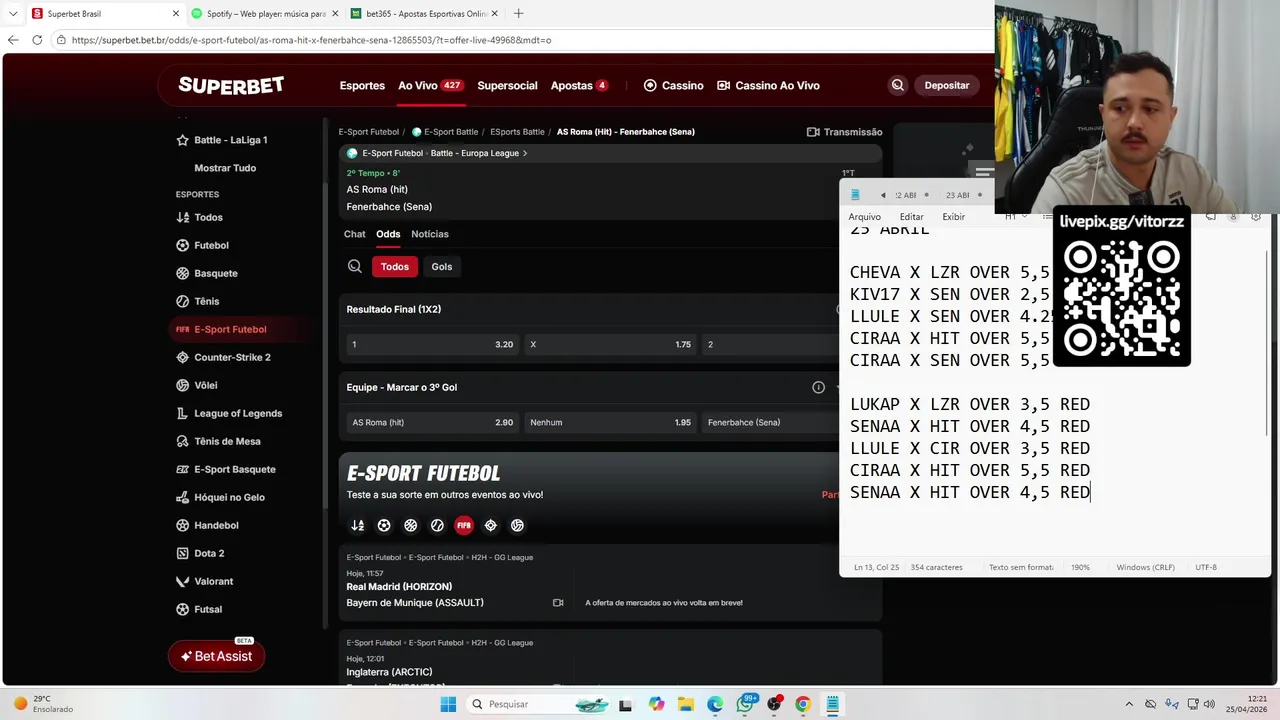Click stream icon beside Bayern de Munique
The height and width of the screenshot is (720, 1280).
point(558,603)
